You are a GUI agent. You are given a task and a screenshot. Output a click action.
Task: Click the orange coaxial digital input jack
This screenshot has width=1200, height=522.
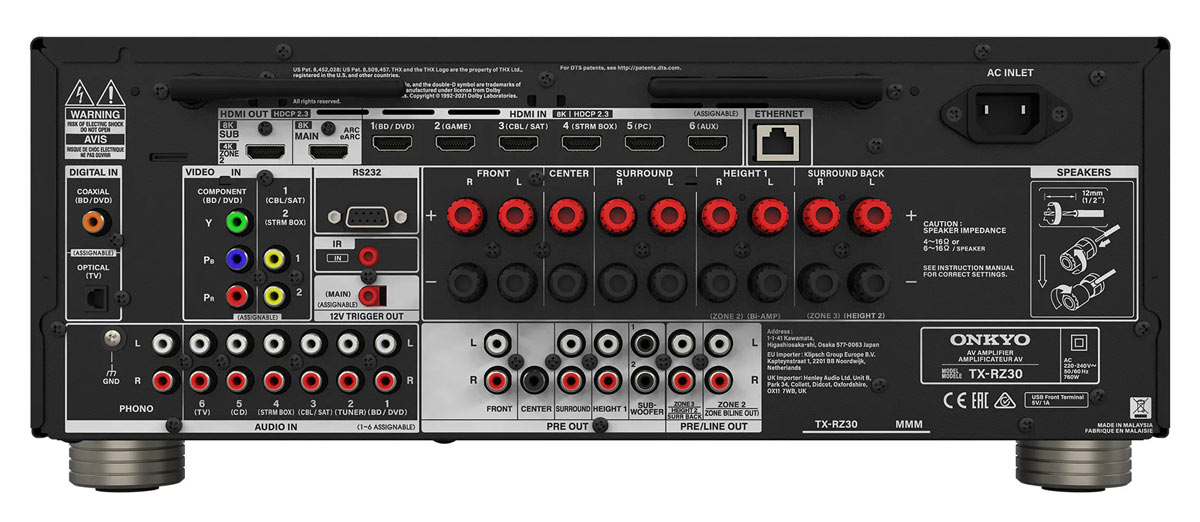(x=92, y=222)
